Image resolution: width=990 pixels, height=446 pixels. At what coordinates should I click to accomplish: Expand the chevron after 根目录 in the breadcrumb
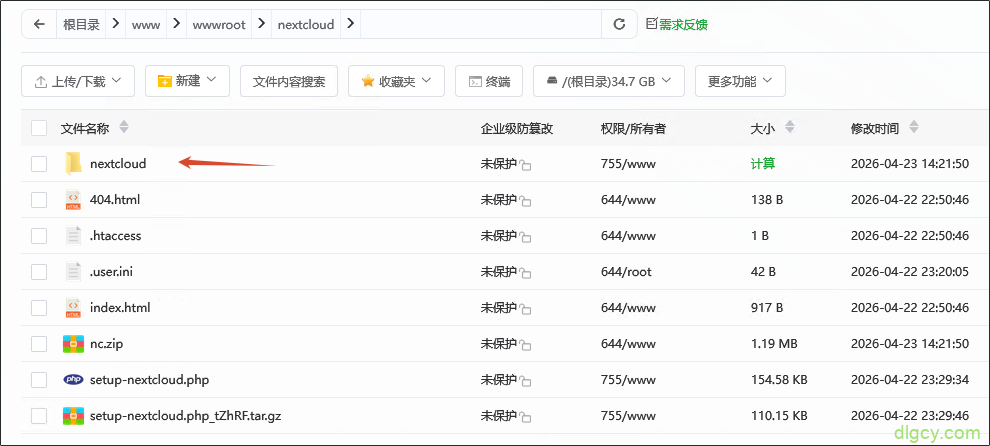point(115,25)
